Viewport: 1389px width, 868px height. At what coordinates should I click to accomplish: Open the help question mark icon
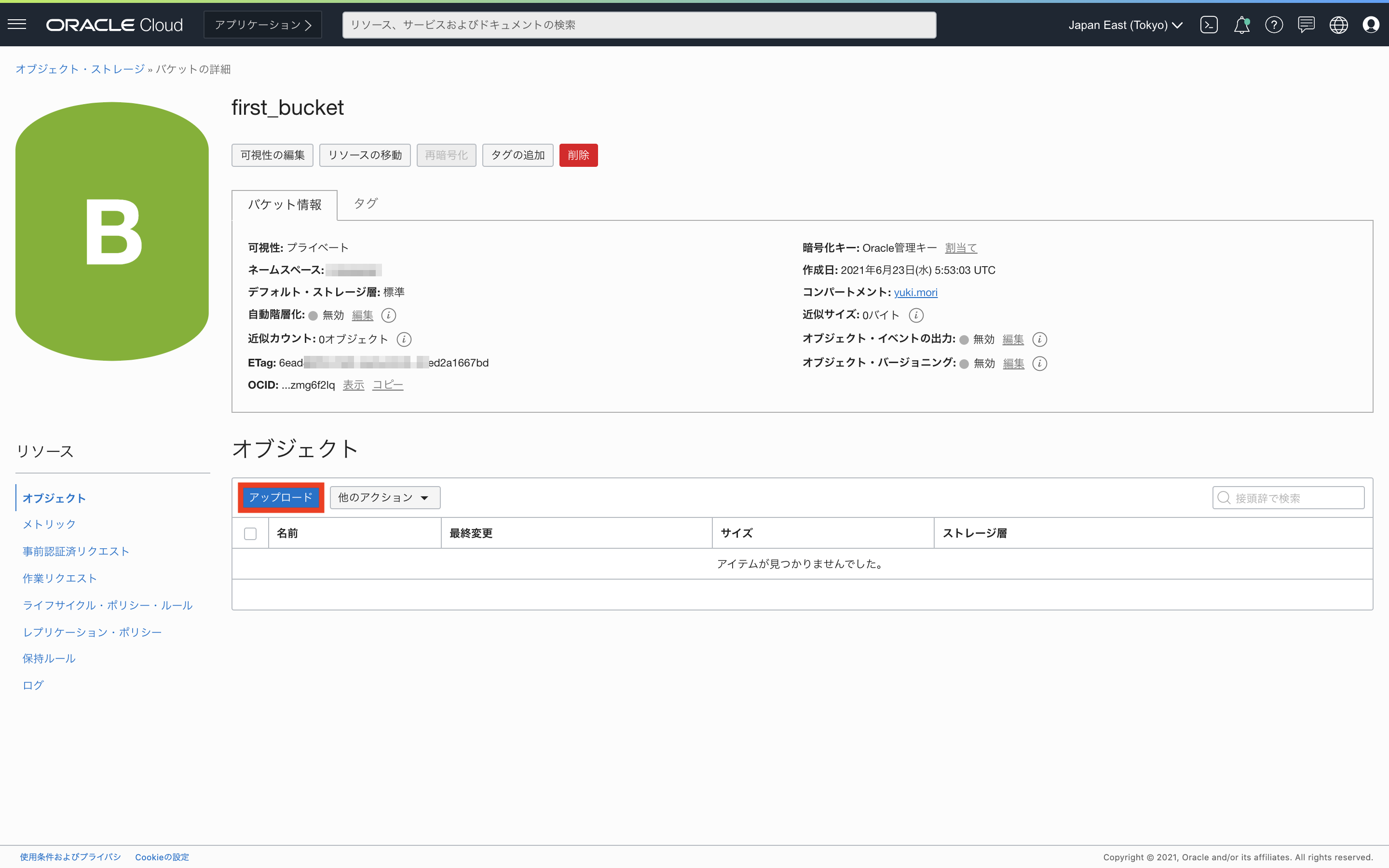(1274, 25)
